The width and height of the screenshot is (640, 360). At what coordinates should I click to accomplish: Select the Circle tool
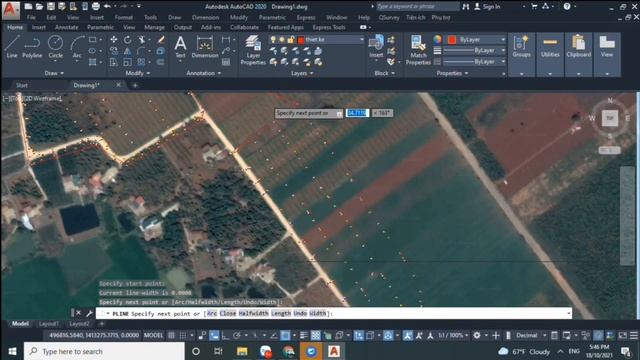click(x=55, y=47)
